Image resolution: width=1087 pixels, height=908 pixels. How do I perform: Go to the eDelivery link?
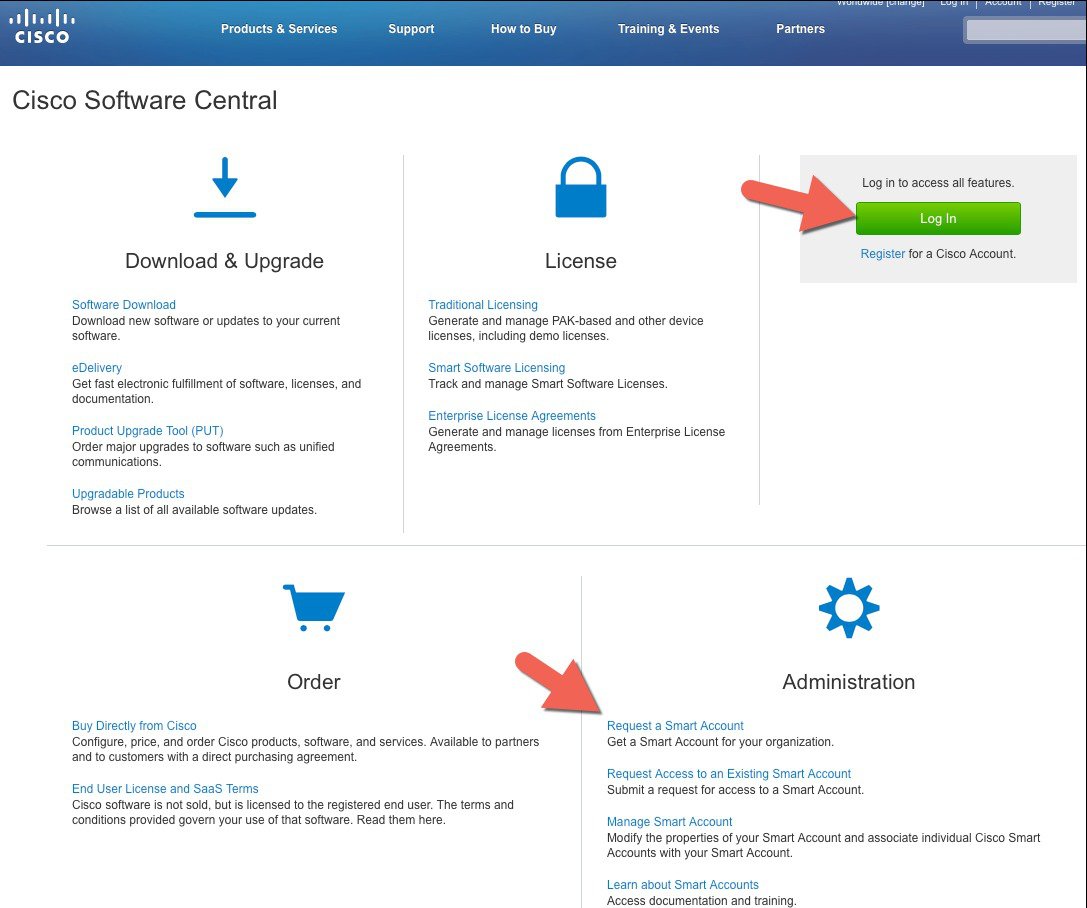click(97, 367)
